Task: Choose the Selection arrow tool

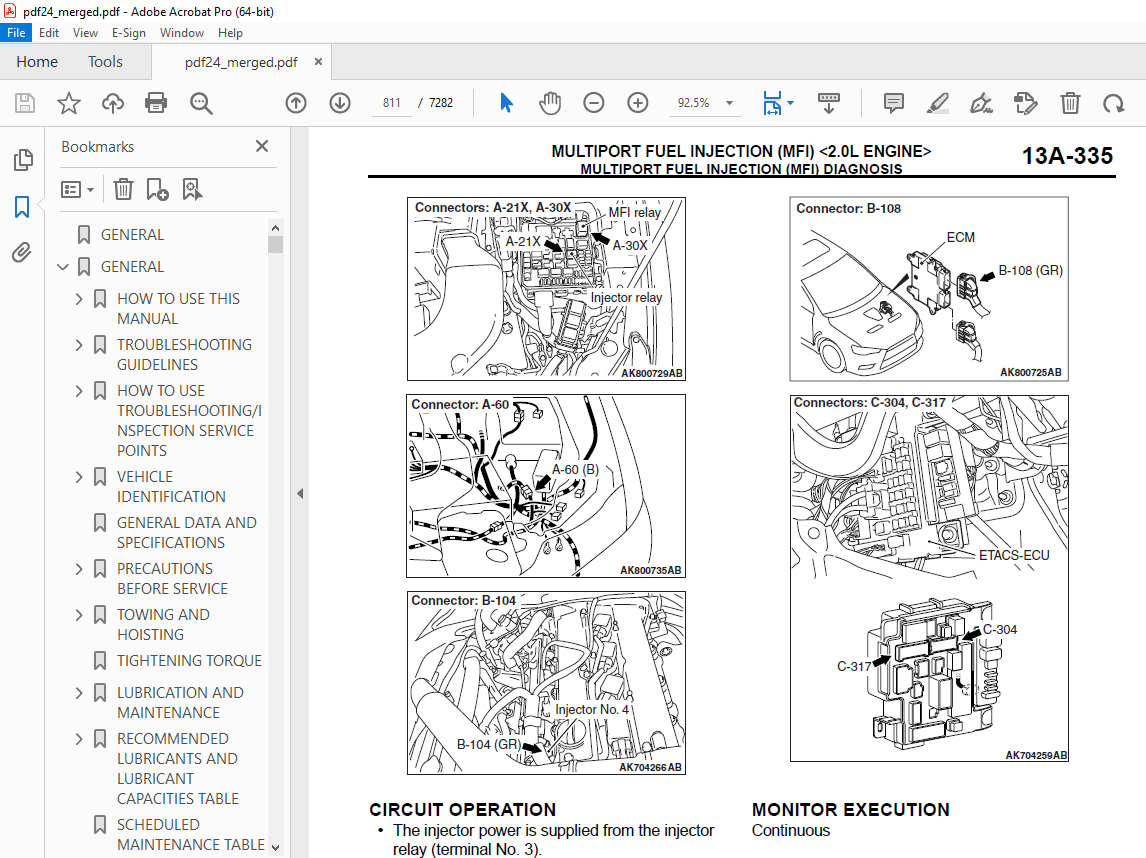Action: point(506,103)
